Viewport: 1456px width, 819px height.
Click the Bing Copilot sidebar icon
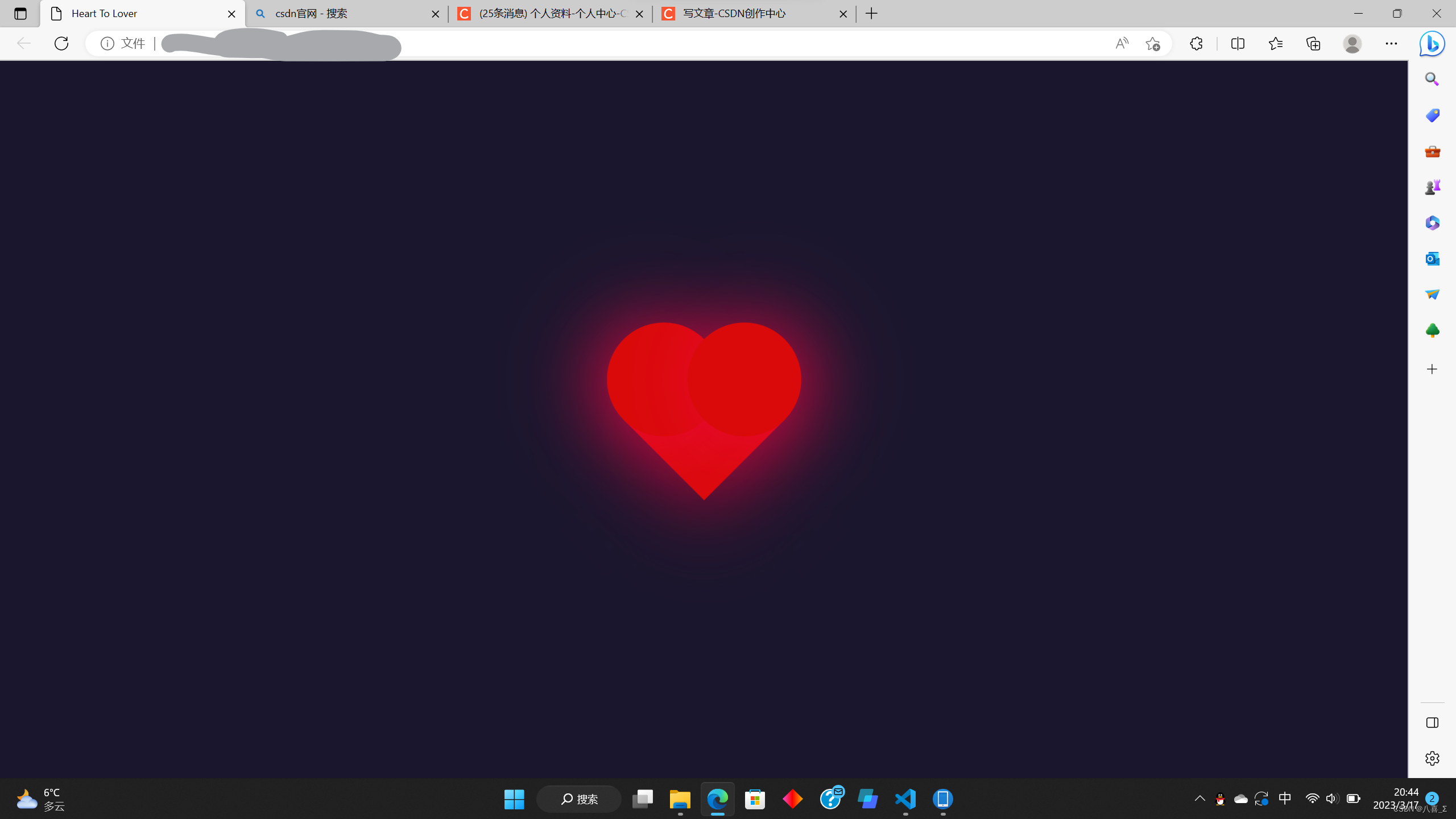1432,44
